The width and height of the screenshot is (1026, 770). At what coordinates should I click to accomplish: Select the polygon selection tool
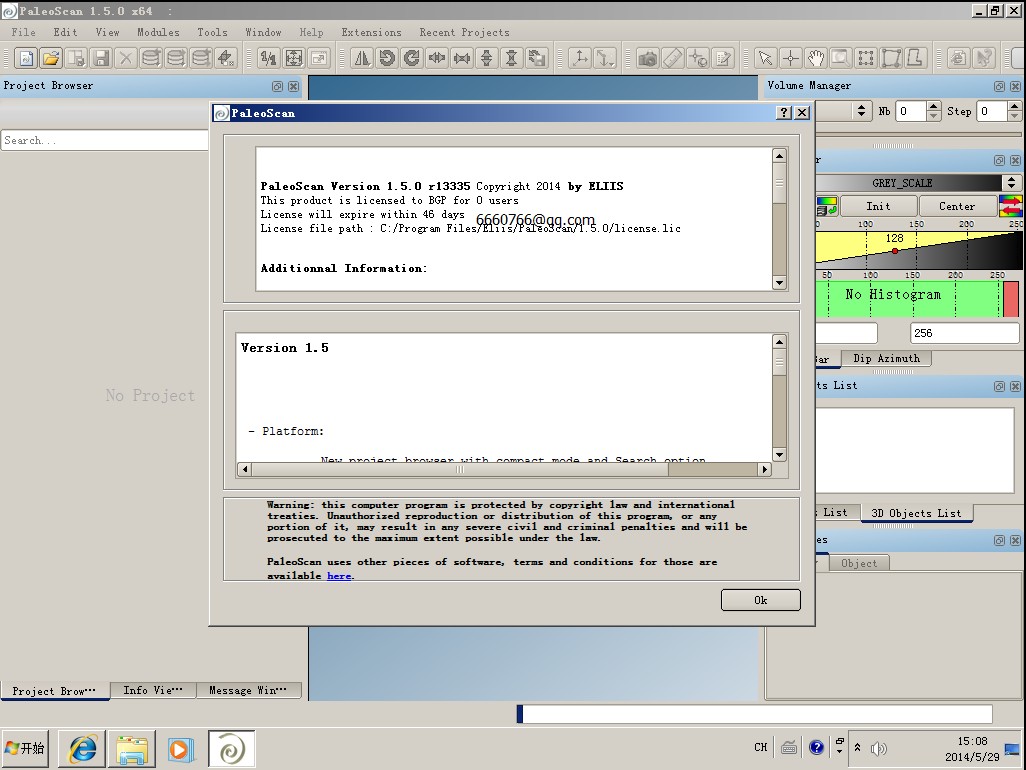click(x=891, y=58)
